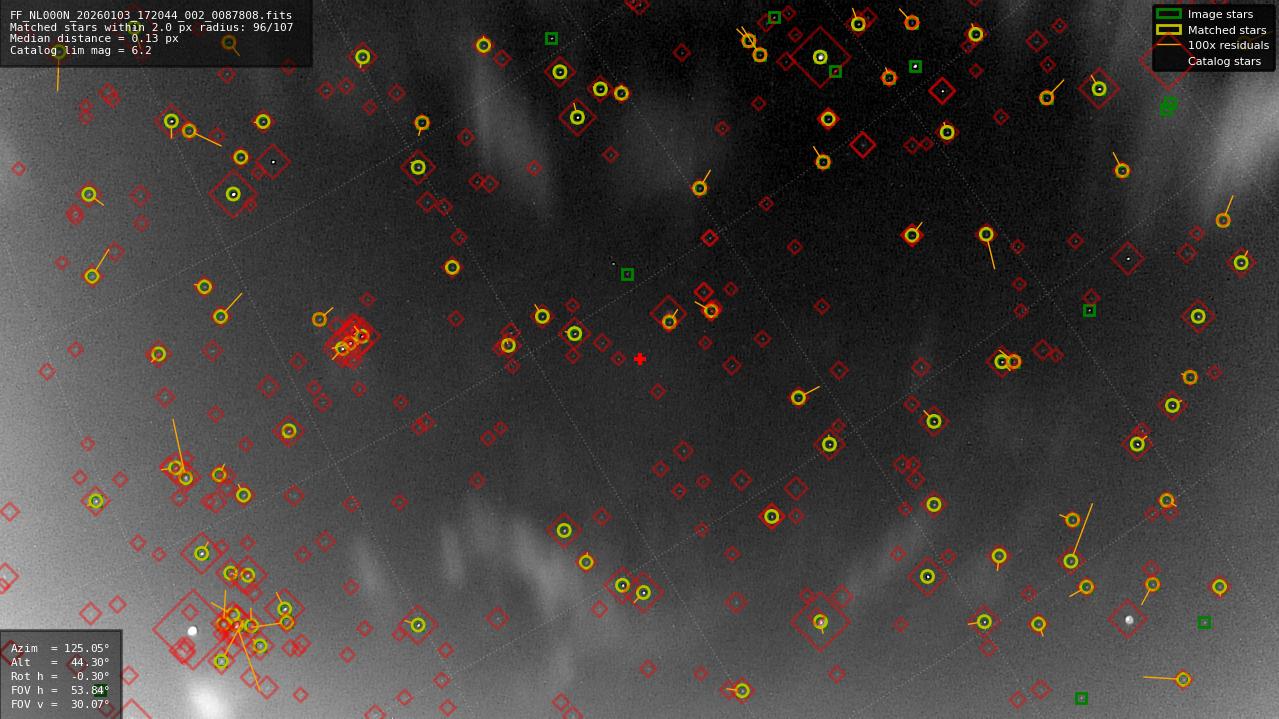The height and width of the screenshot is (719, 1279).
Task: Select the FITS file name text
Action: pos(151,16)
